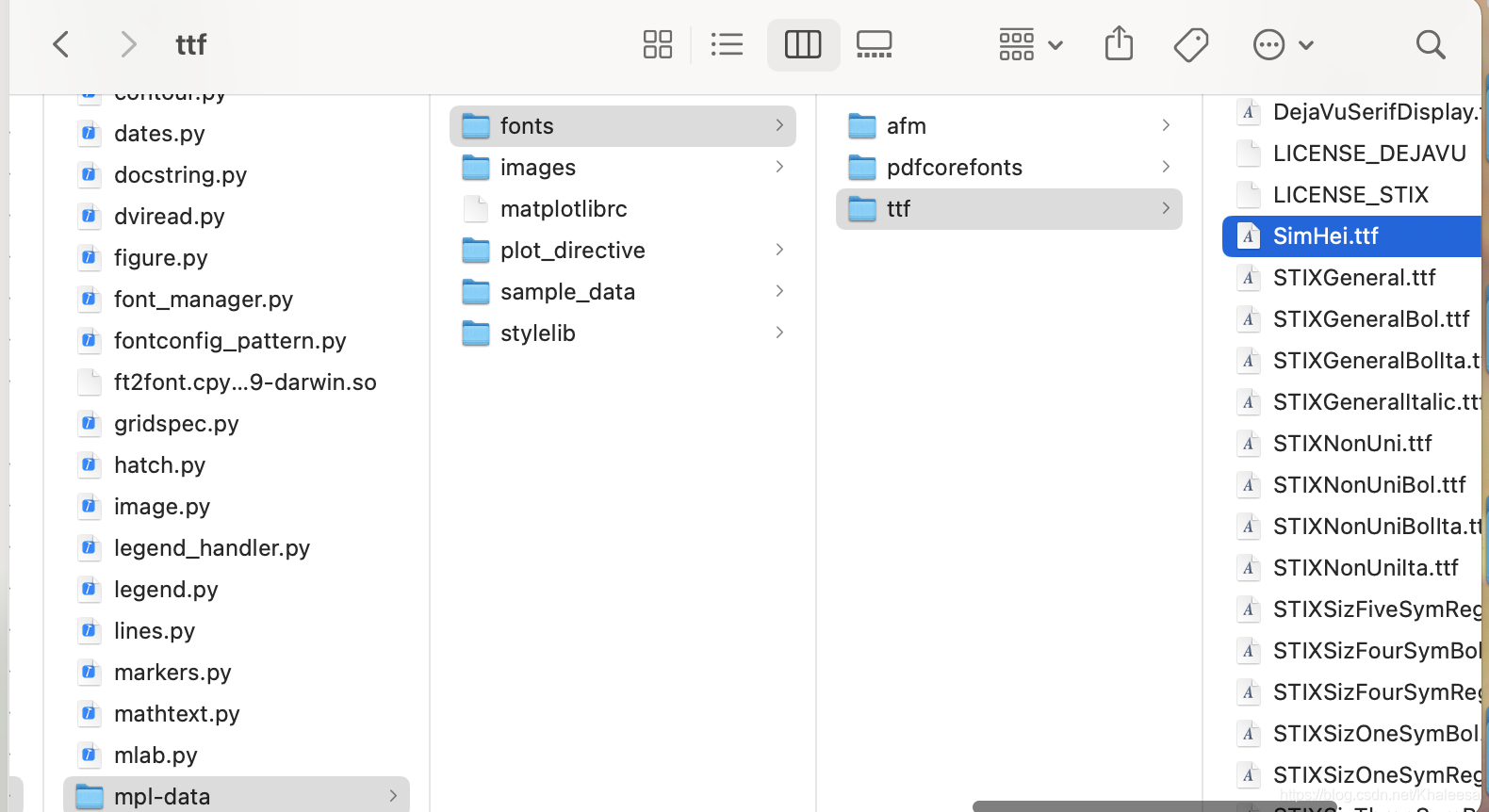The height and width of the screenshot is (812, 1489).
Task: Click the mathtext.py file icon
Action: [90, 713]
